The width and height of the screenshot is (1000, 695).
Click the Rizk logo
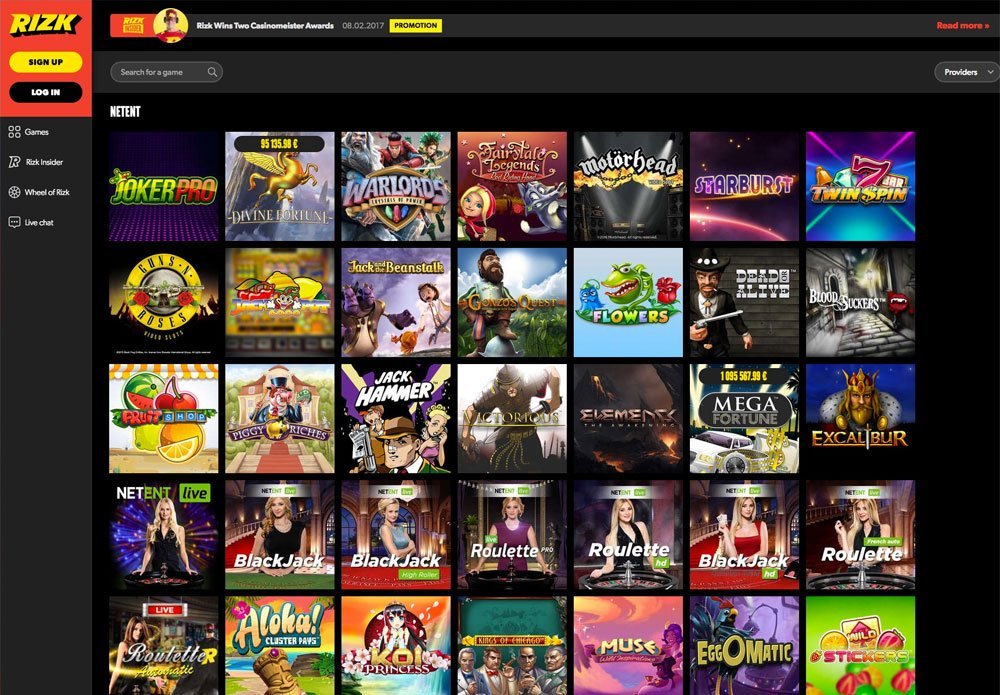point(45,24)
